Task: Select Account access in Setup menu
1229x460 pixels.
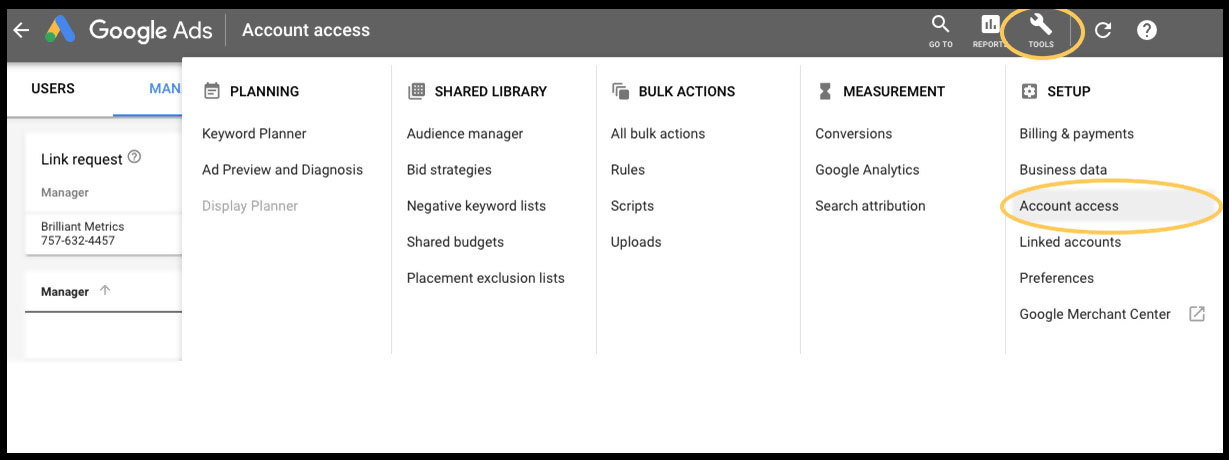Action: [1069, 206]
